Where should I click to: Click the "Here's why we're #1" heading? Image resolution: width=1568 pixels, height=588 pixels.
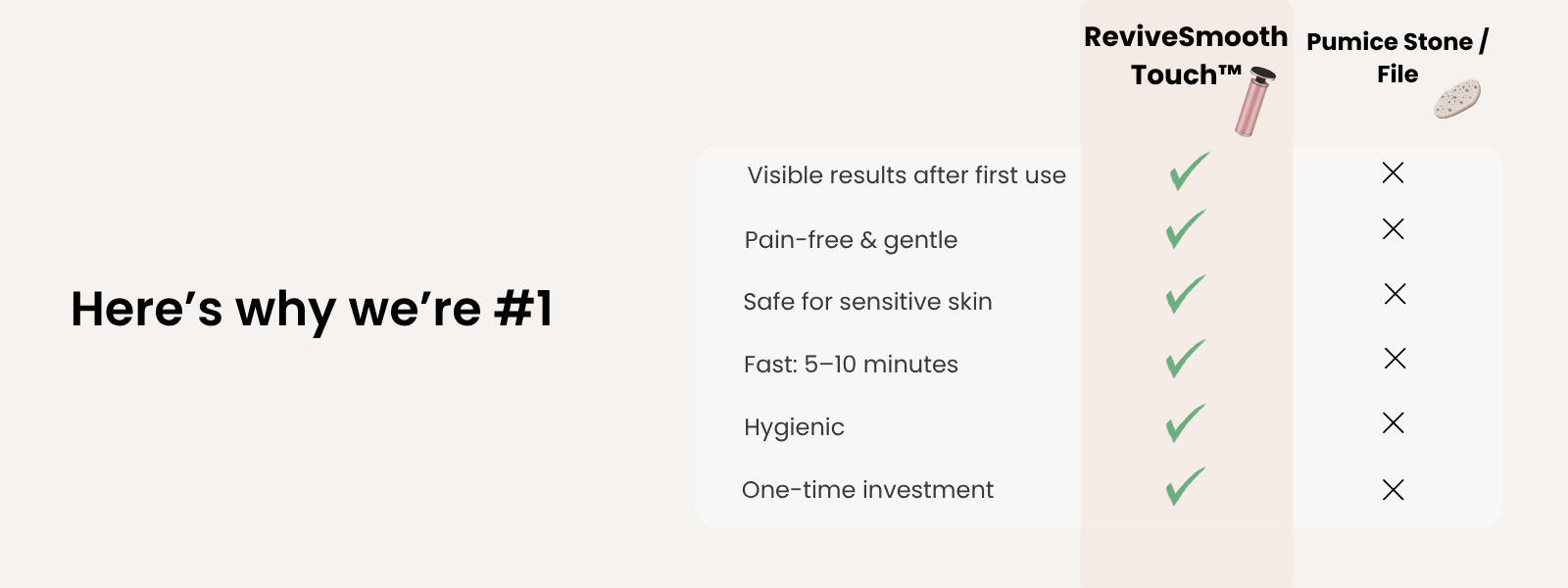coord(312,309)
